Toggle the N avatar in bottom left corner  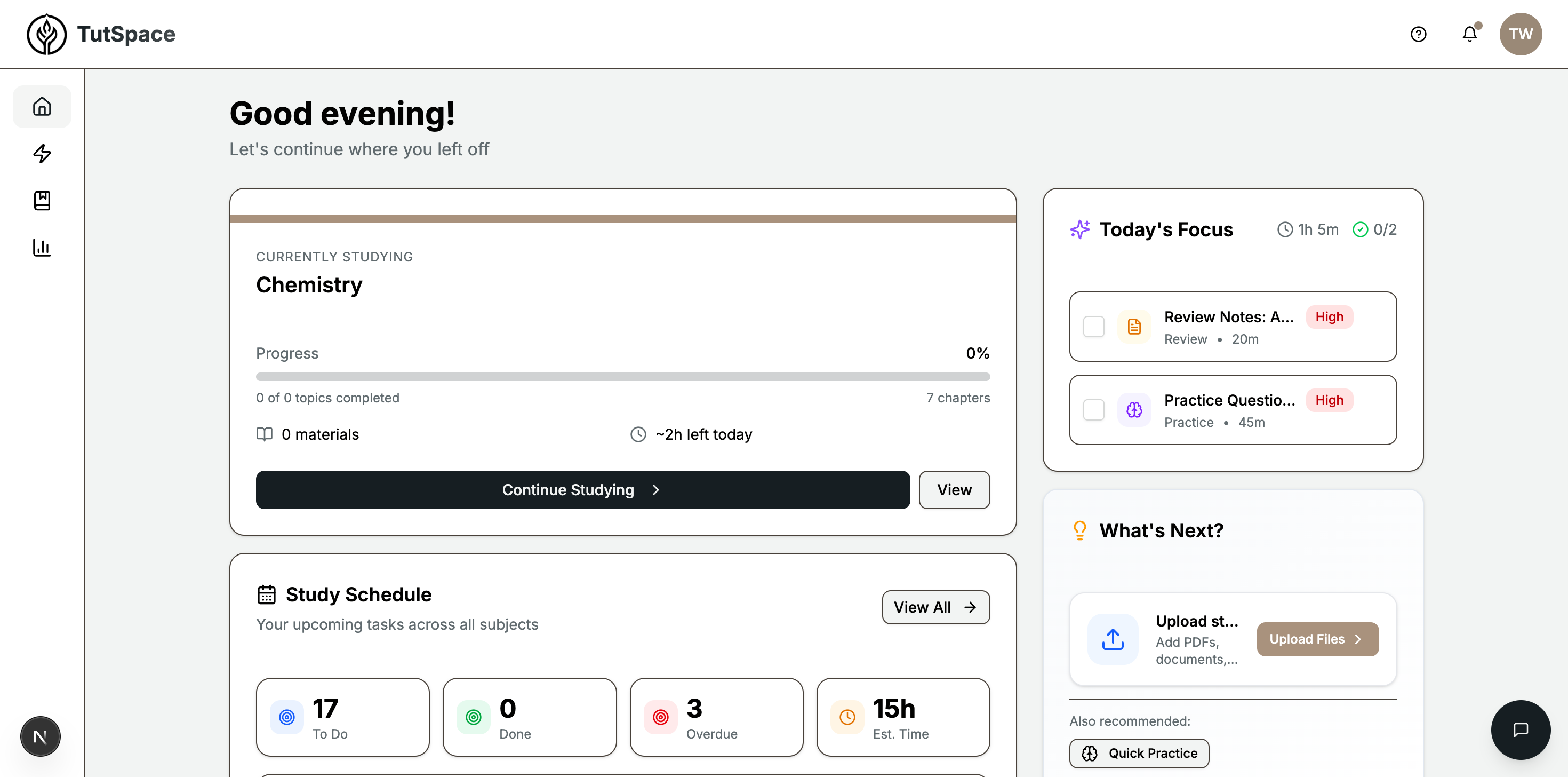tap(40, 735)
